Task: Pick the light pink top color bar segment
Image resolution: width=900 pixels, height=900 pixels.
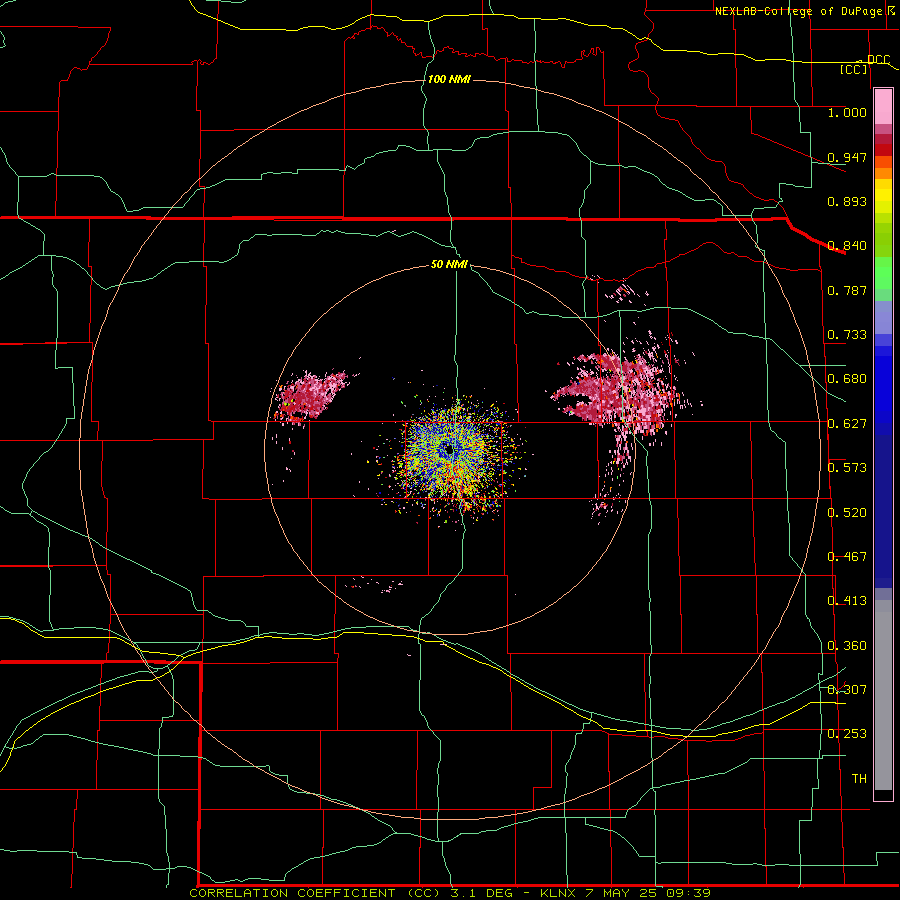Action: [883, 107]
